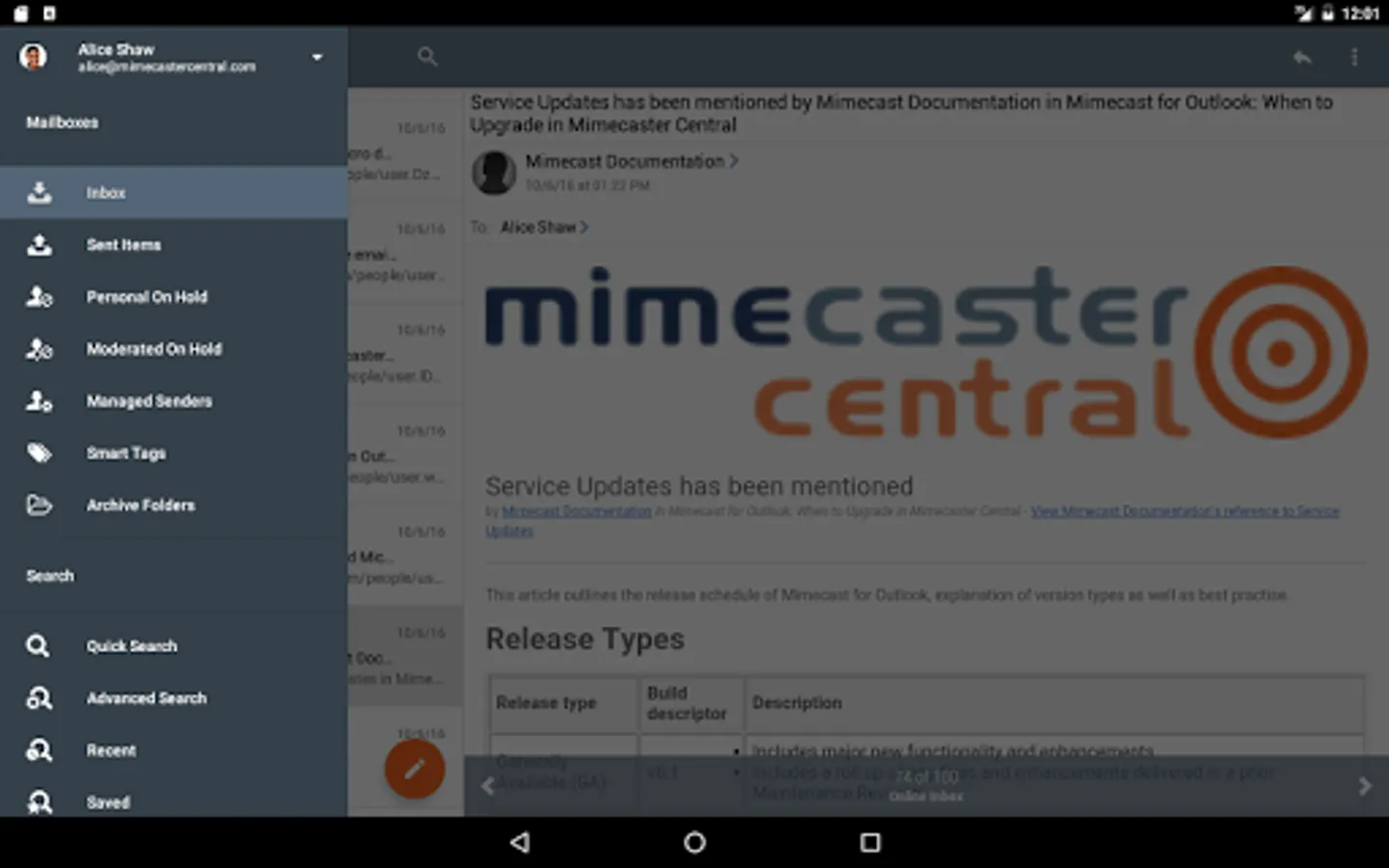Screen dimensions: 1389x868
Task: Open the three-dot overflow menu
Action: [x=1354, y=57]
